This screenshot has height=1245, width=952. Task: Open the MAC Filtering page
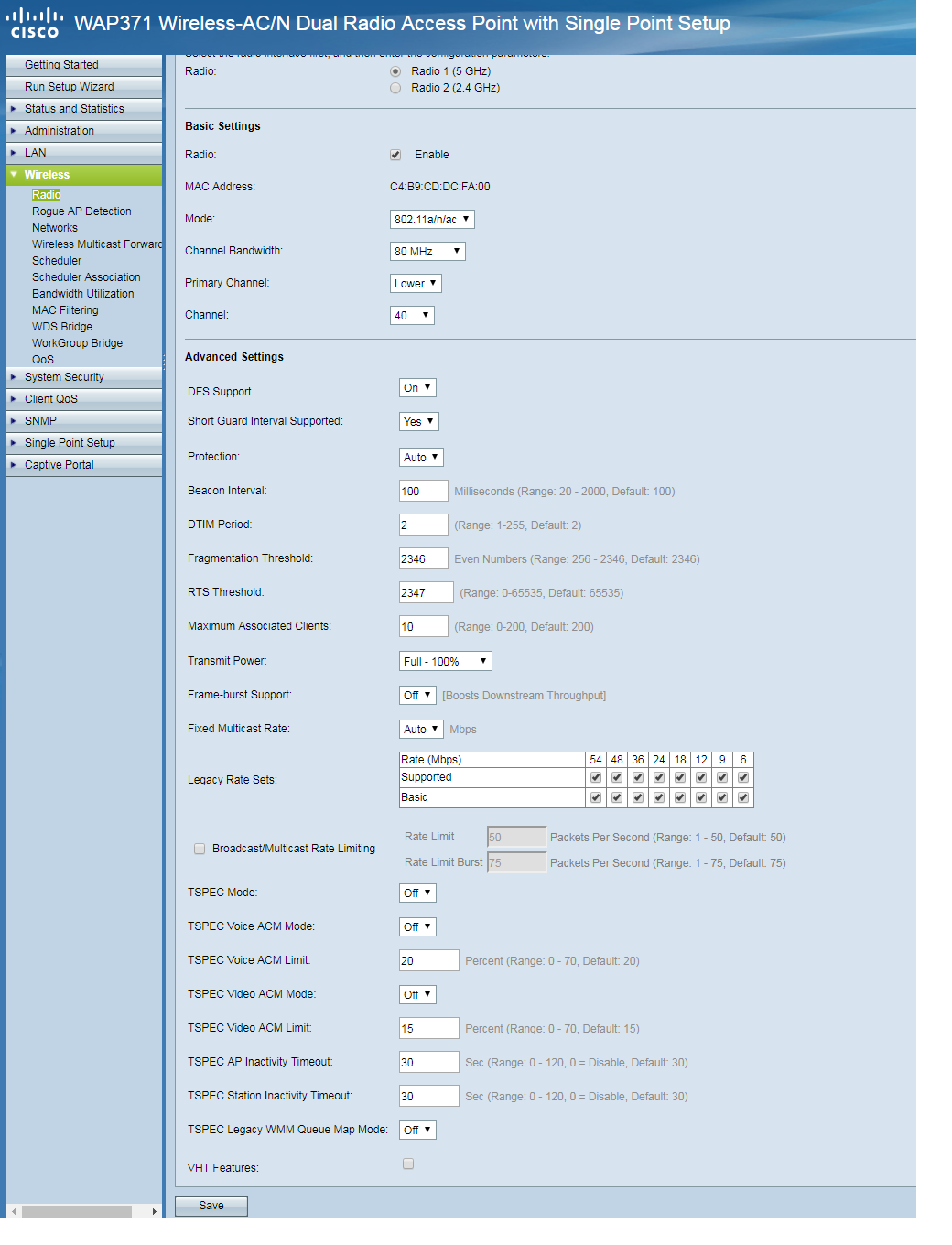(65, 310)
